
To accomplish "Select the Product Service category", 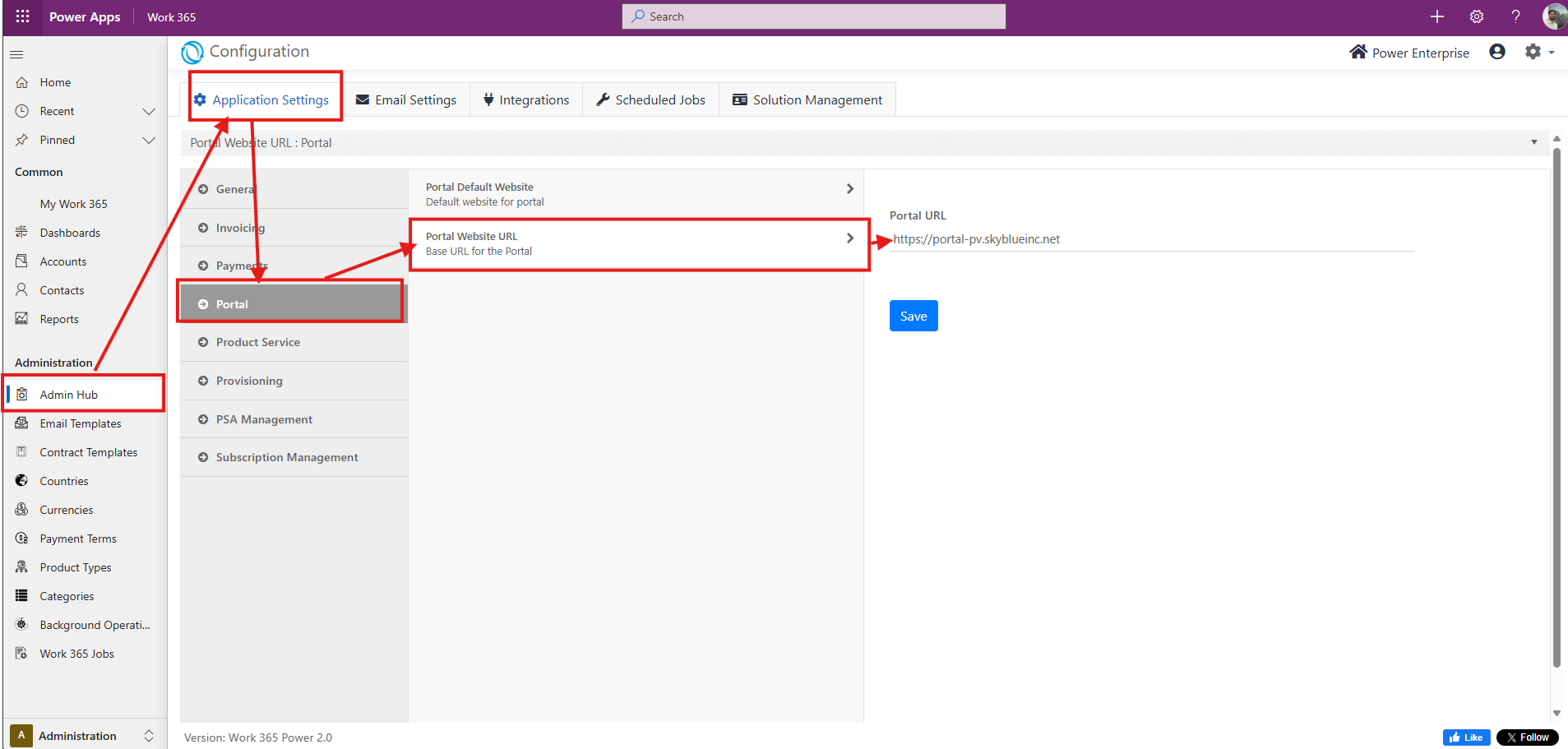I will click(294, 342).
